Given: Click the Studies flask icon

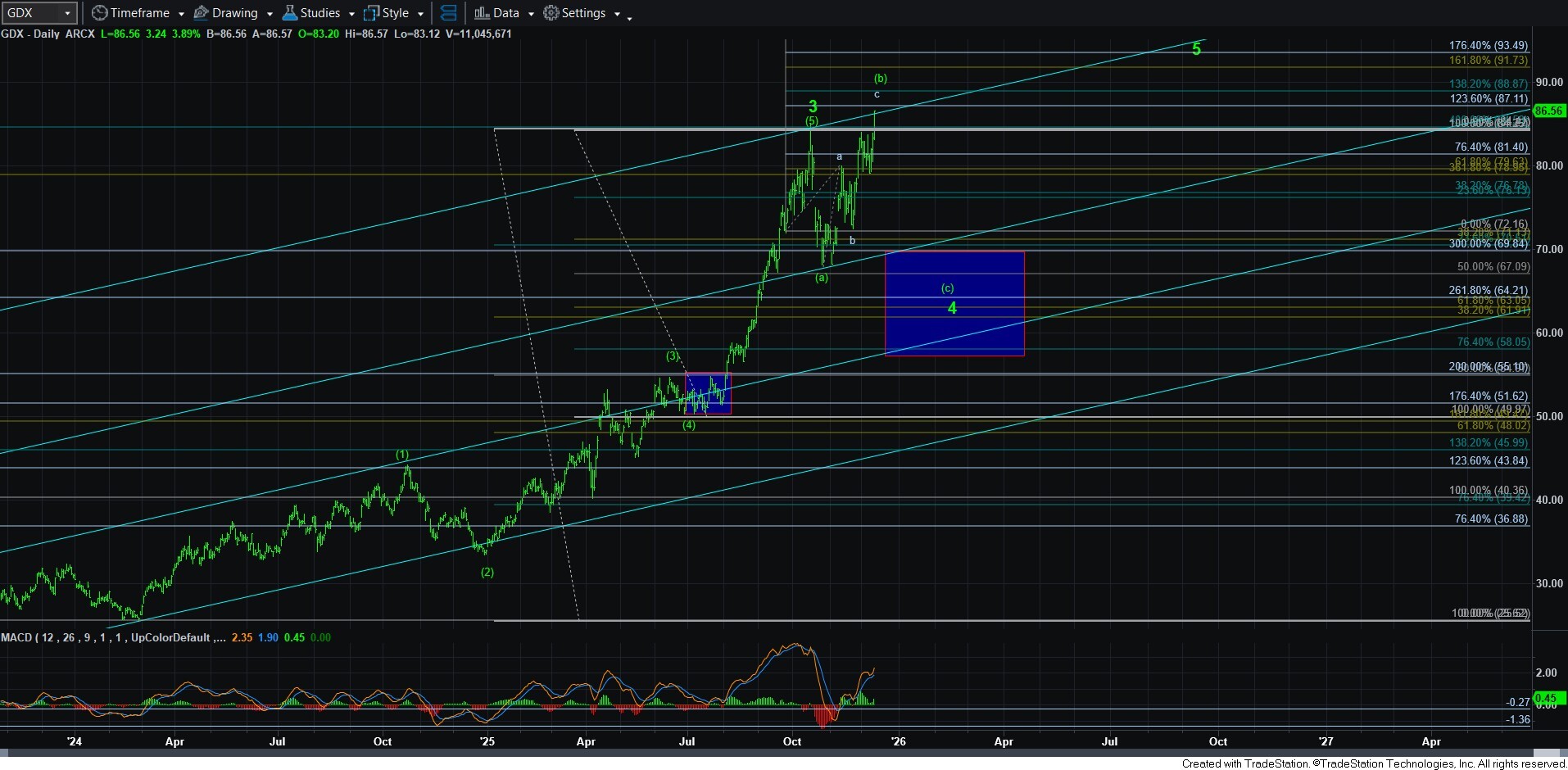Looking at the screenshot, I should coord(289,13).
